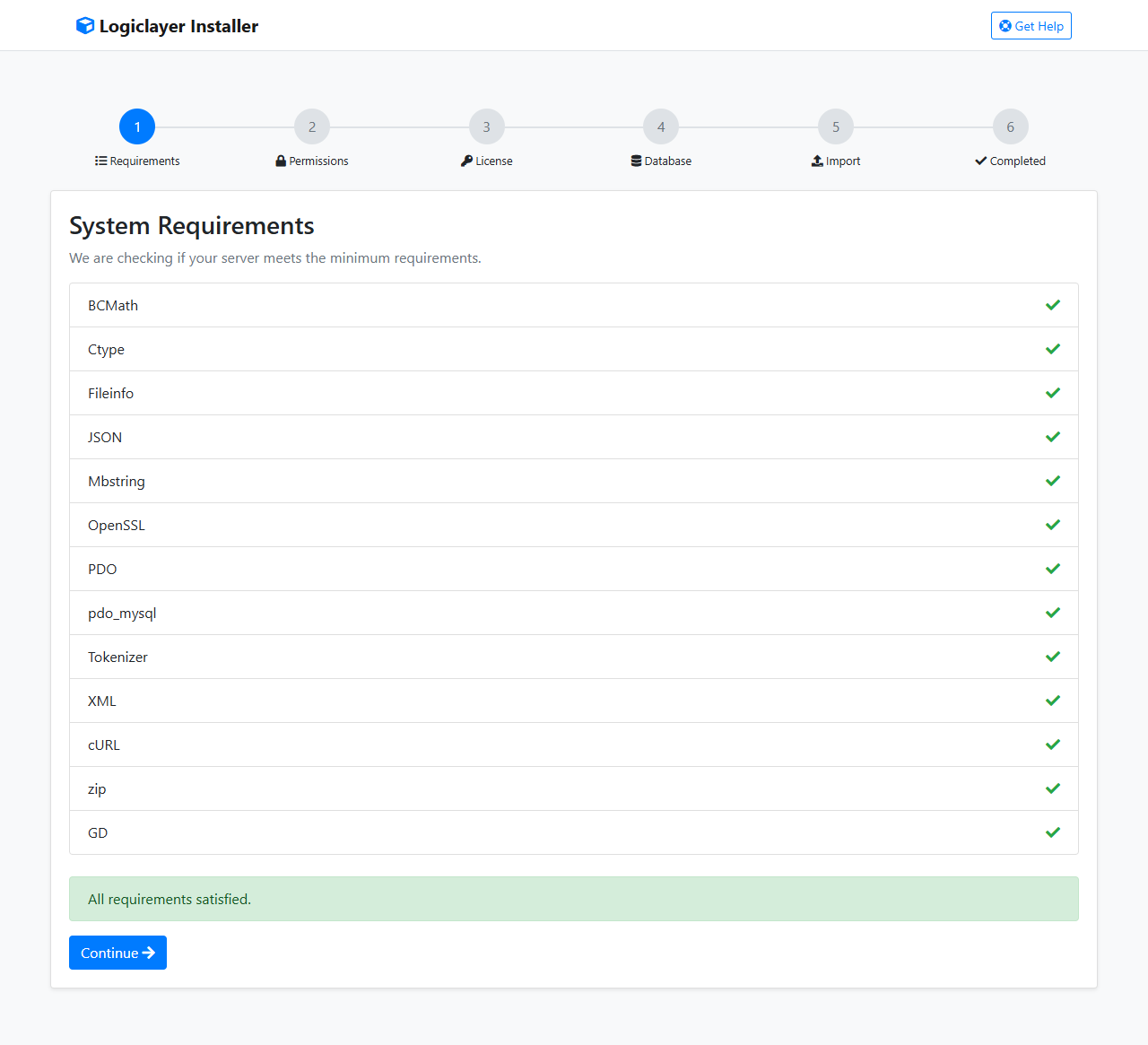
Task: Select step 5 circle in wizard
Action: tap(836, 126)
